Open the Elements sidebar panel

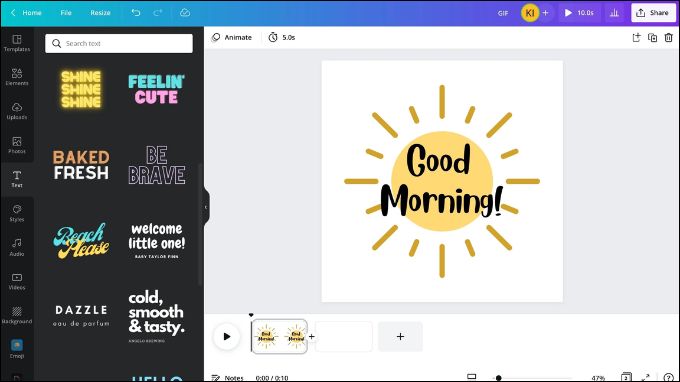tap(17, 77)
